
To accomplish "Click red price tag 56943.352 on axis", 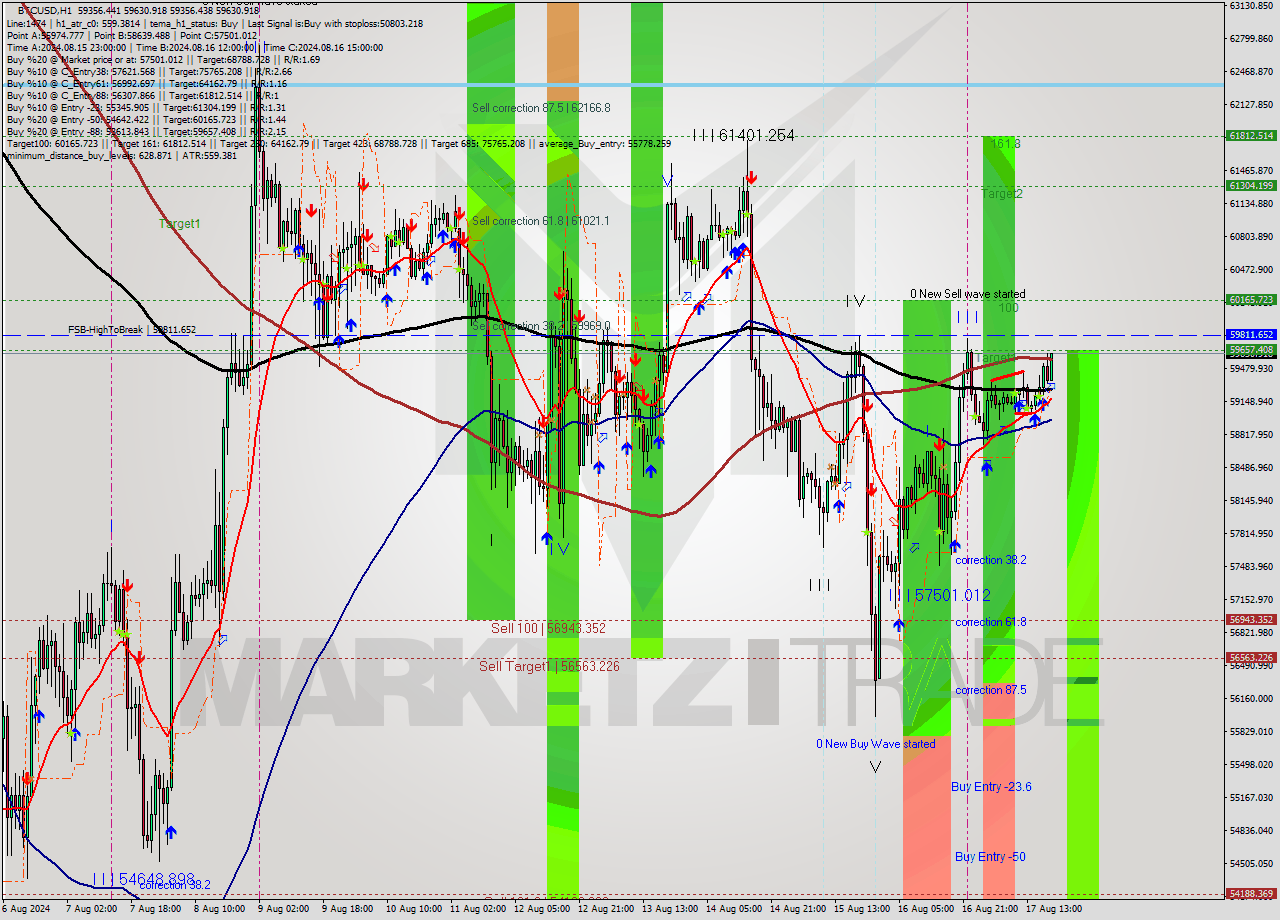I will (1250, 620).
